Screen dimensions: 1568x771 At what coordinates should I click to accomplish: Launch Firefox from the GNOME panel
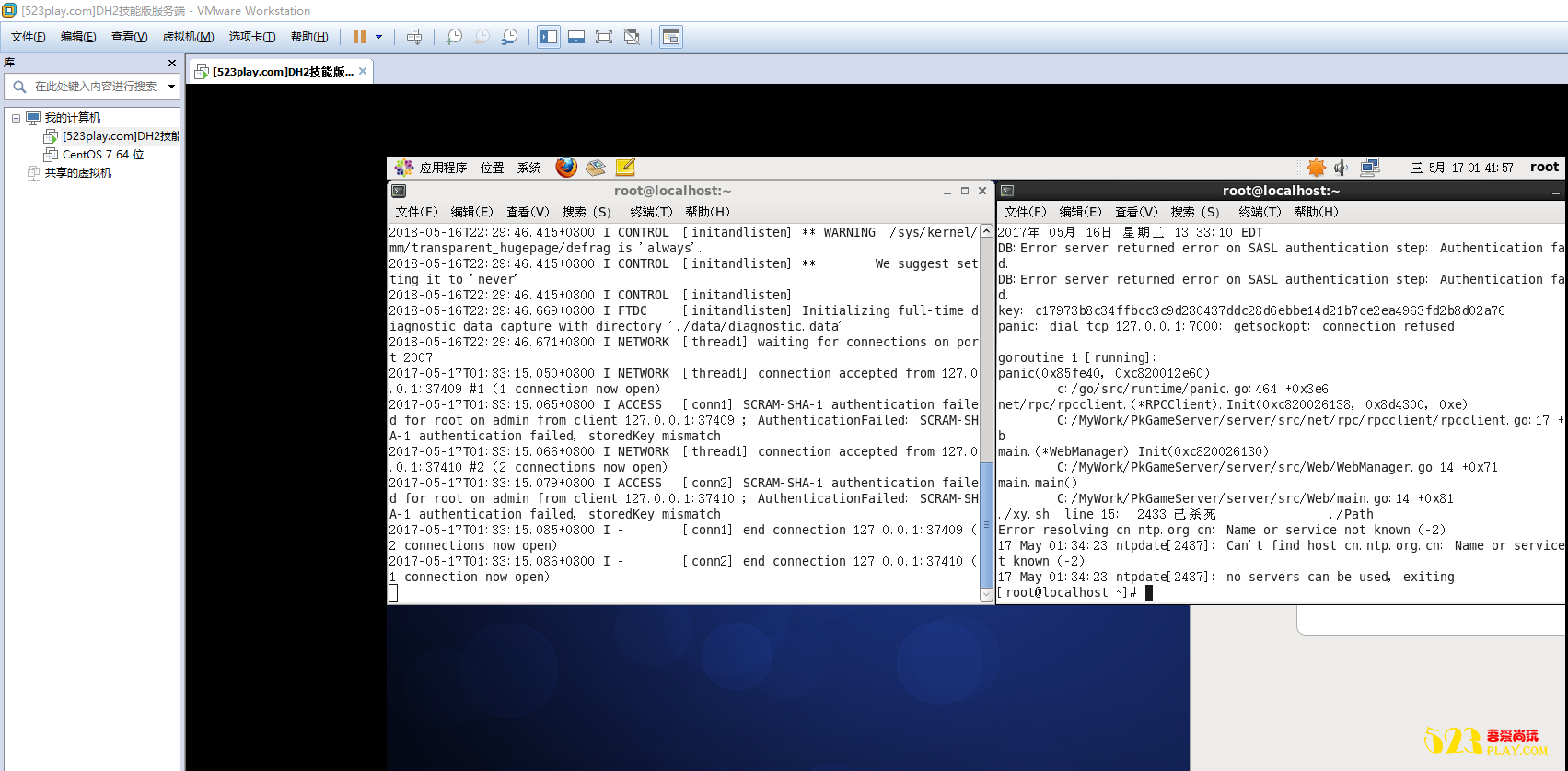click(566, 167)
